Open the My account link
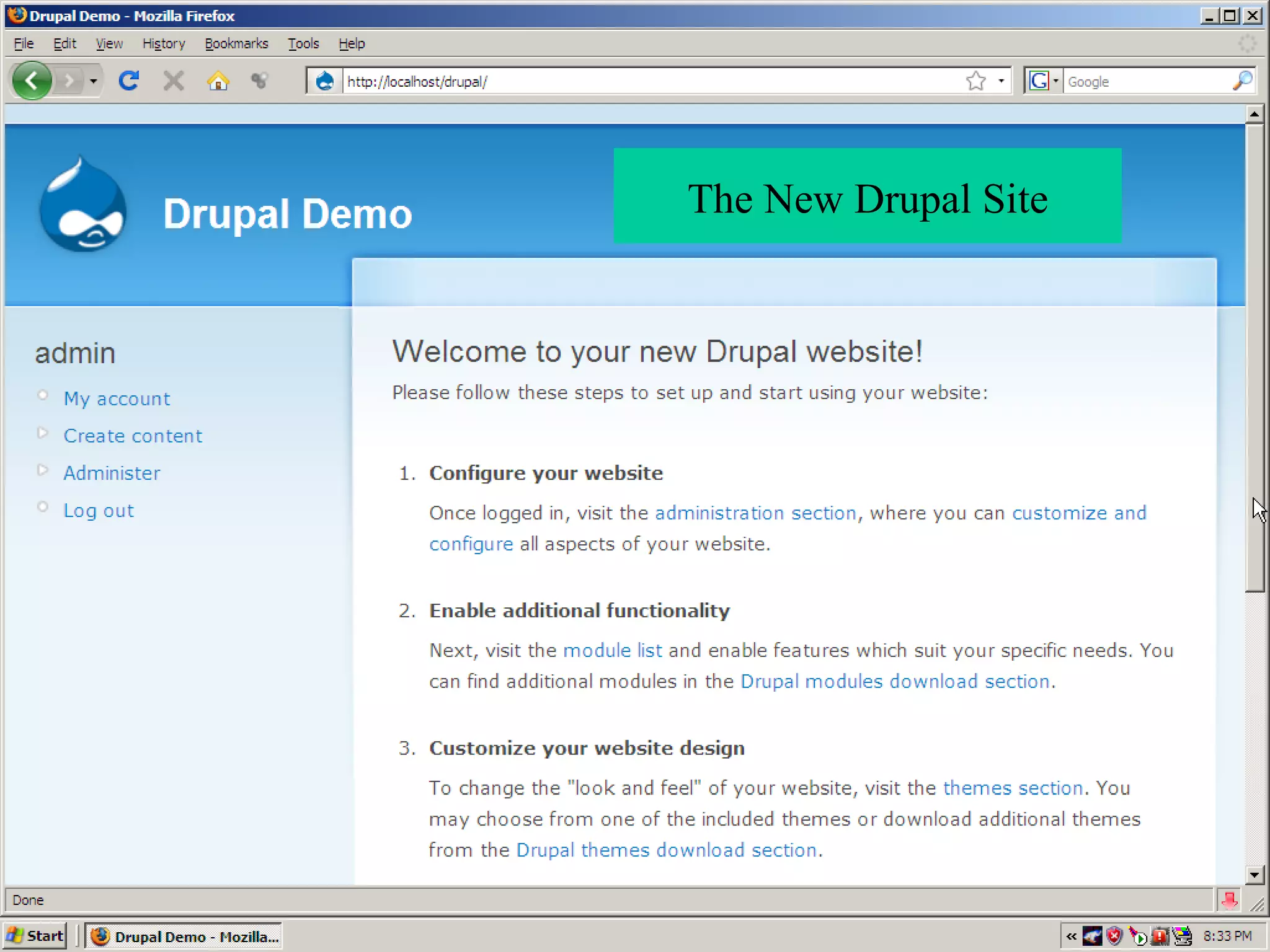The image size is (1270, 952). click(117, 399)
